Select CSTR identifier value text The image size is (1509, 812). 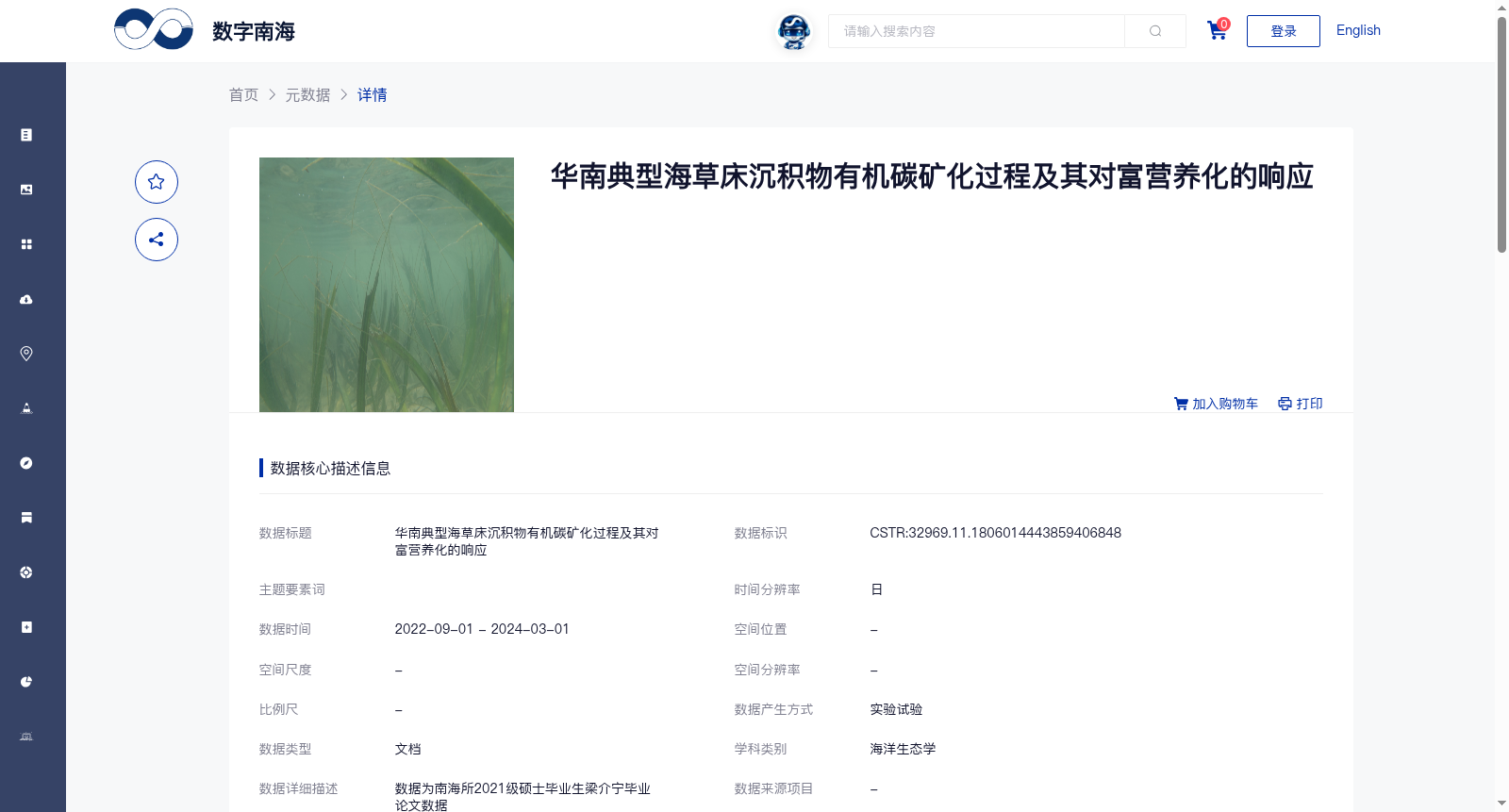995,533
